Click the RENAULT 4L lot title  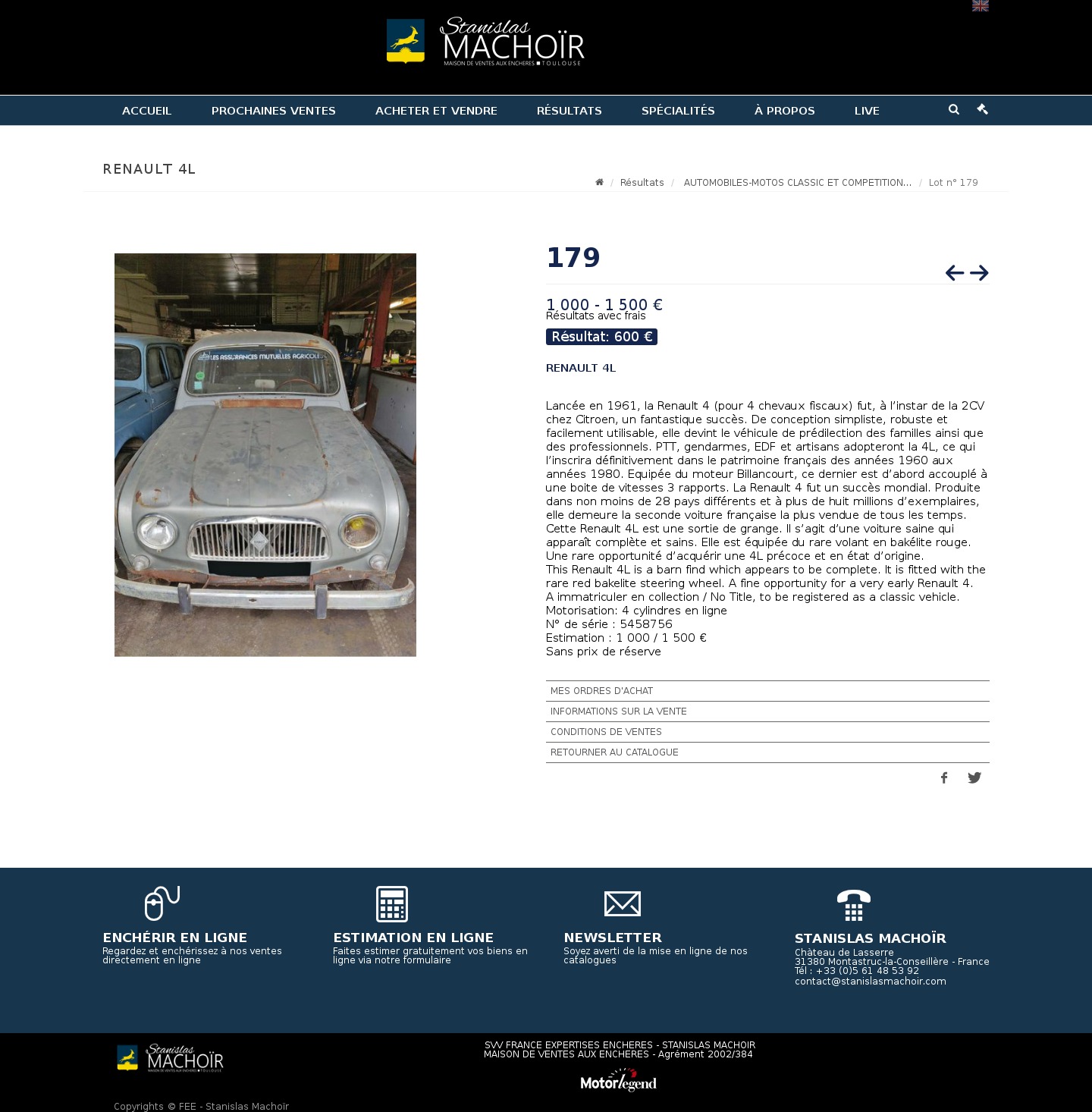[x=581, y=368]
